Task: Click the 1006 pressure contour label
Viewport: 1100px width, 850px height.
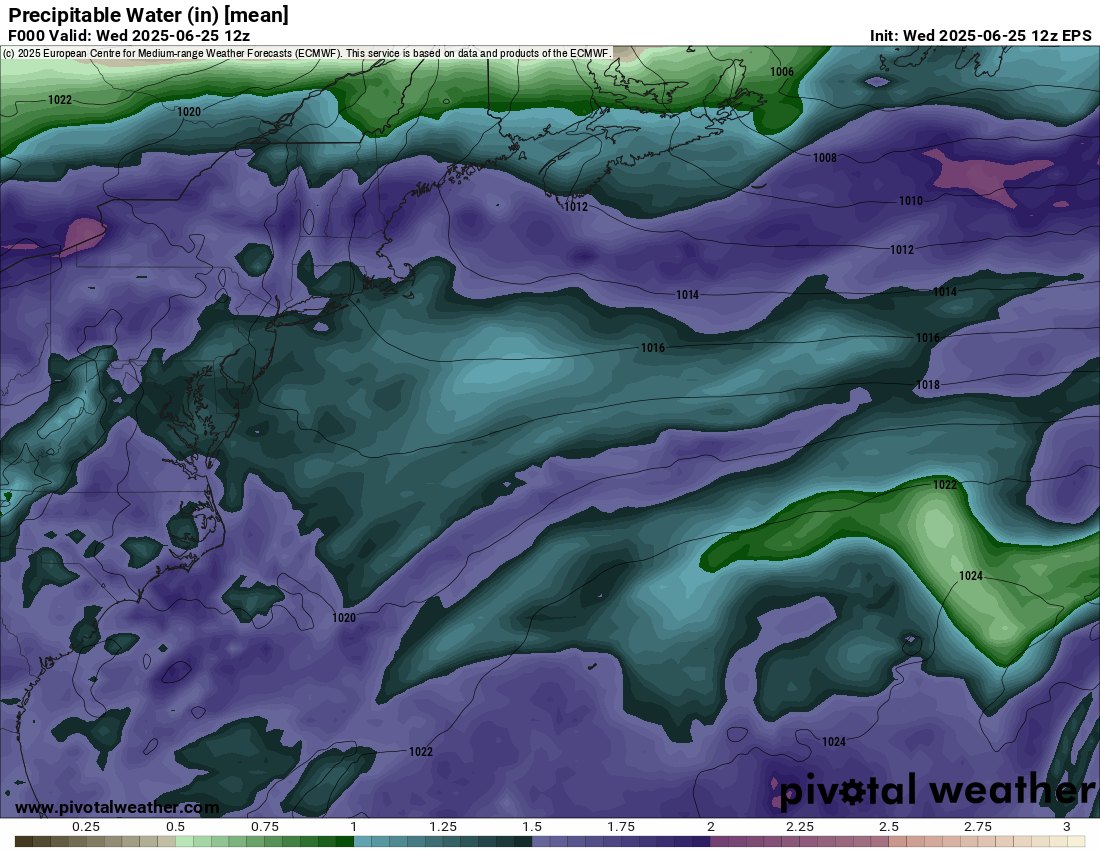Action: click(x=782, y=72)
